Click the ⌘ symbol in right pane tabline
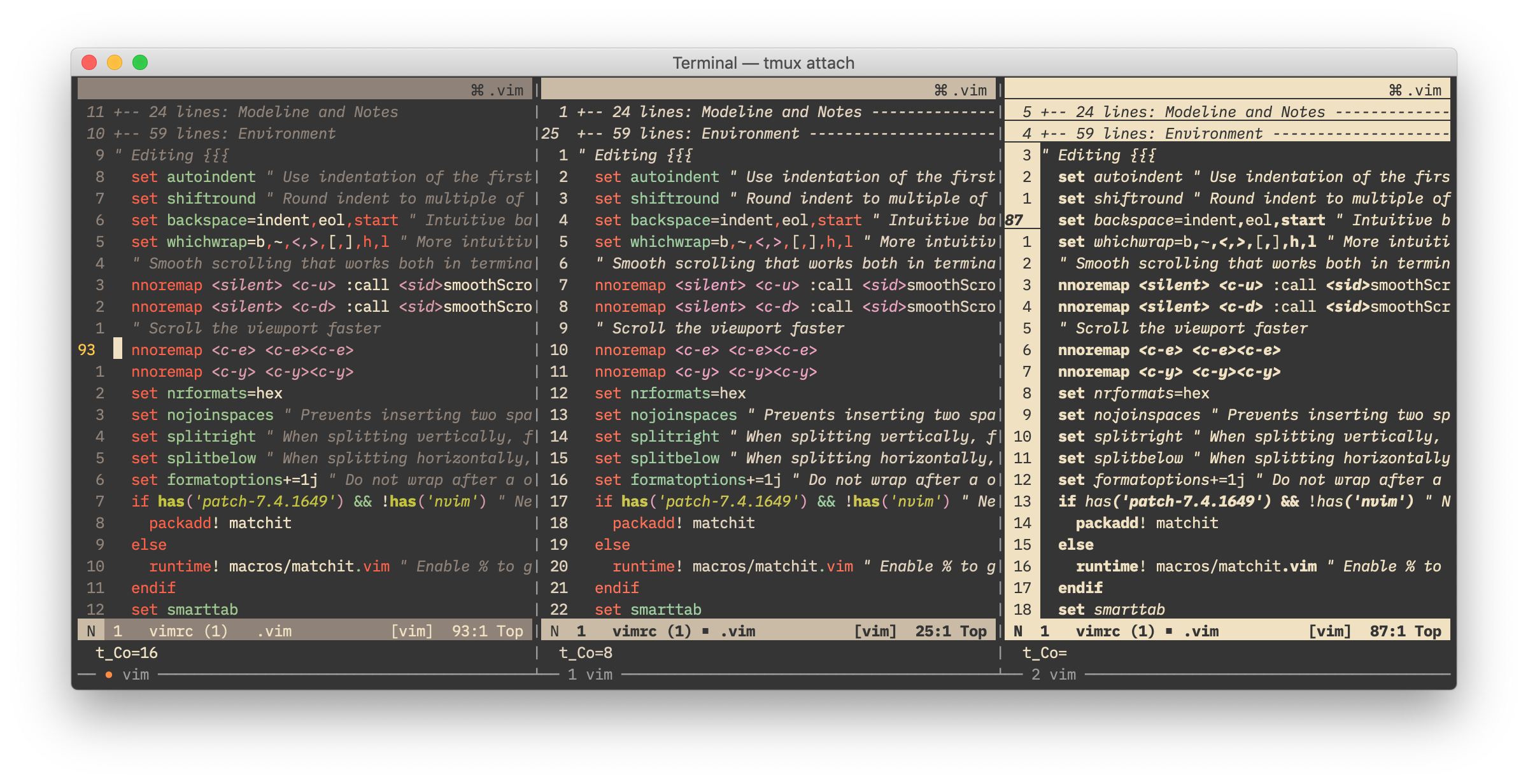The image size is (1528, 784). coord(1396,90)
